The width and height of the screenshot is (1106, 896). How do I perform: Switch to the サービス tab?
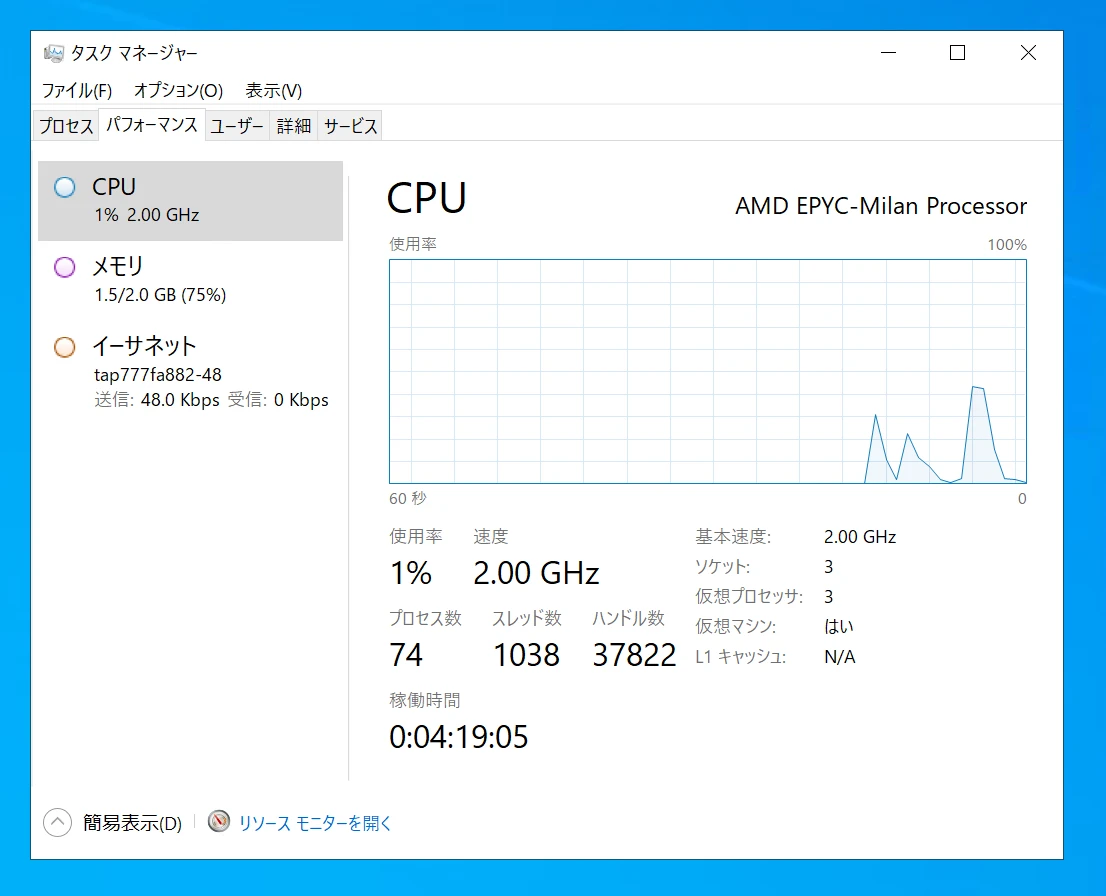pos(350,126)
